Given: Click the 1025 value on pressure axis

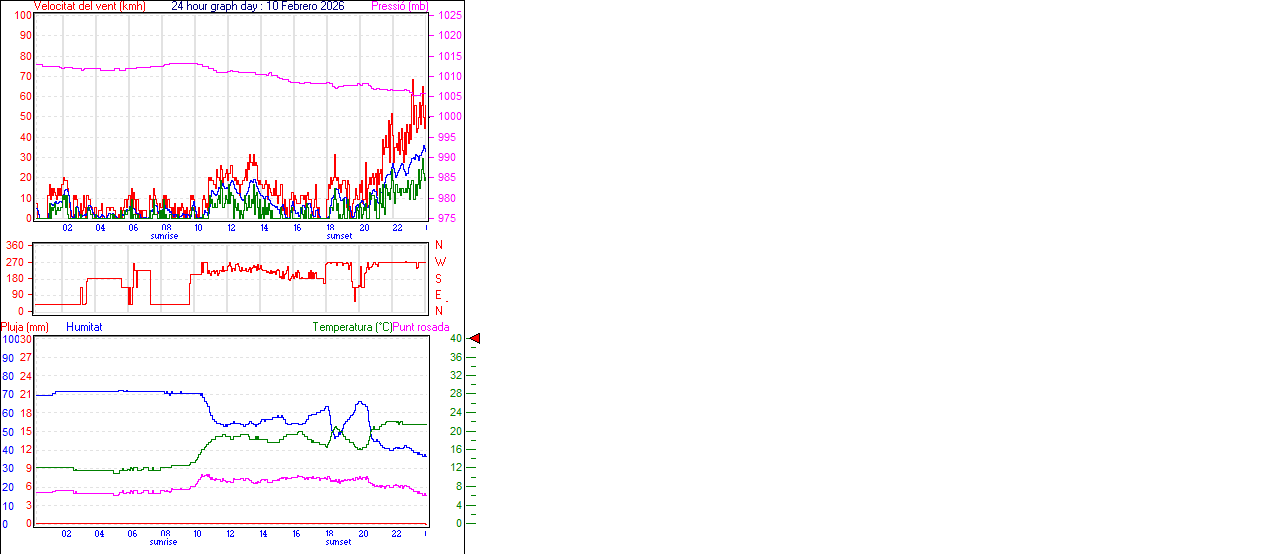Looking at the screenshot, I should (x=449, y=16).
